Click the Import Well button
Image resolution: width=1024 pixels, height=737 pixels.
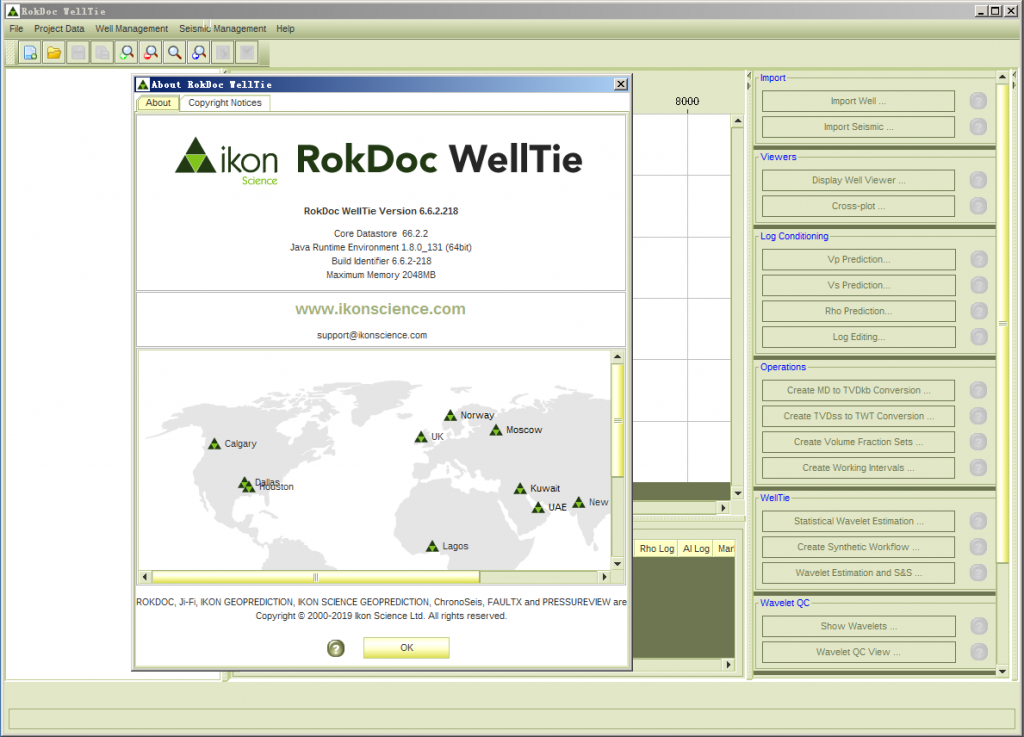858,101
